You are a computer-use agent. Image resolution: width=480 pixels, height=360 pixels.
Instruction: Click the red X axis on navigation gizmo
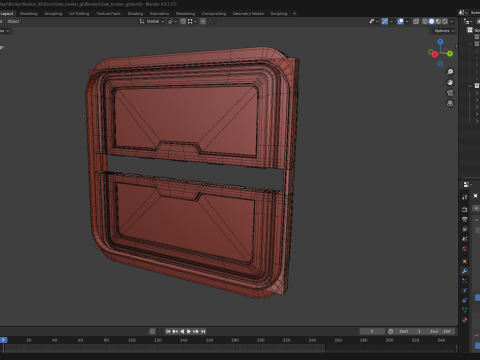pyautogui.click(x=435, y=54)
